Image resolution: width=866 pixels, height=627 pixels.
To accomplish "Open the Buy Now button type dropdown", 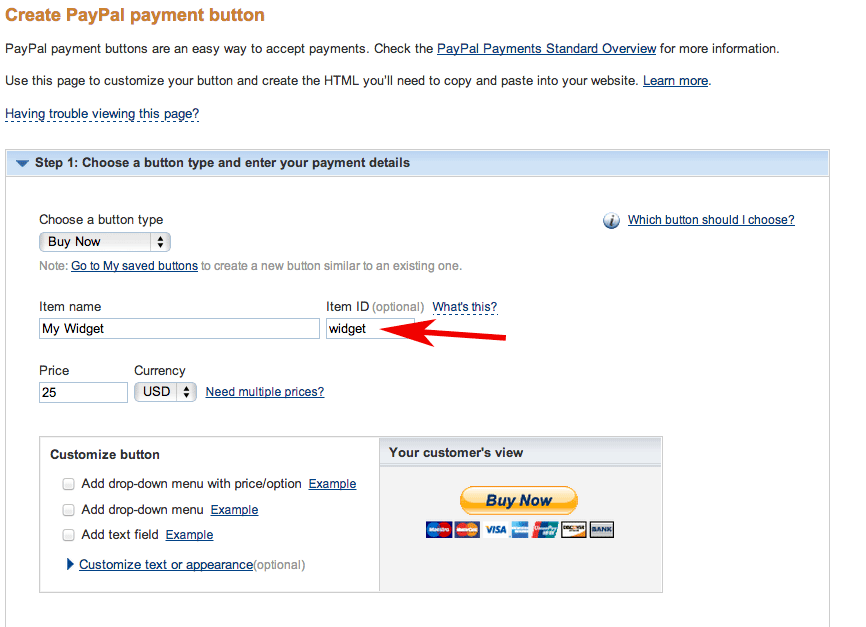I will point(105,242).
